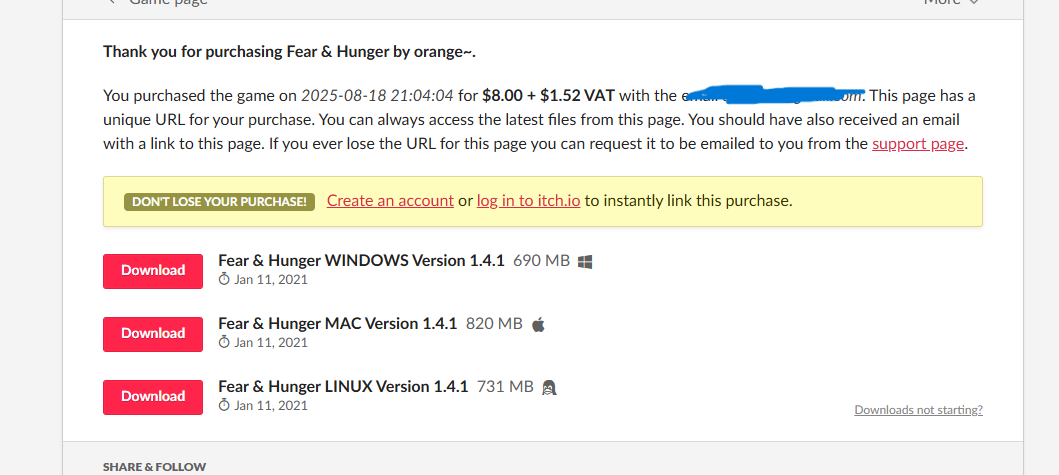Open the log in to itch.io link
This screenshot has height=475, width=1059.
[529, 201]
